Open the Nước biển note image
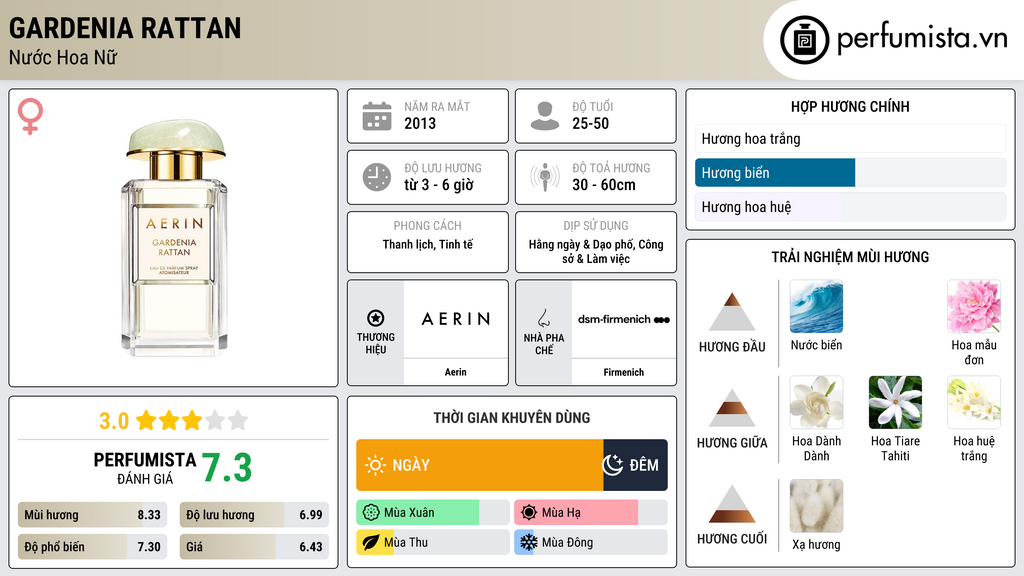The height and width of the screenshot is (576, 1024). click(x=816, y=307)
